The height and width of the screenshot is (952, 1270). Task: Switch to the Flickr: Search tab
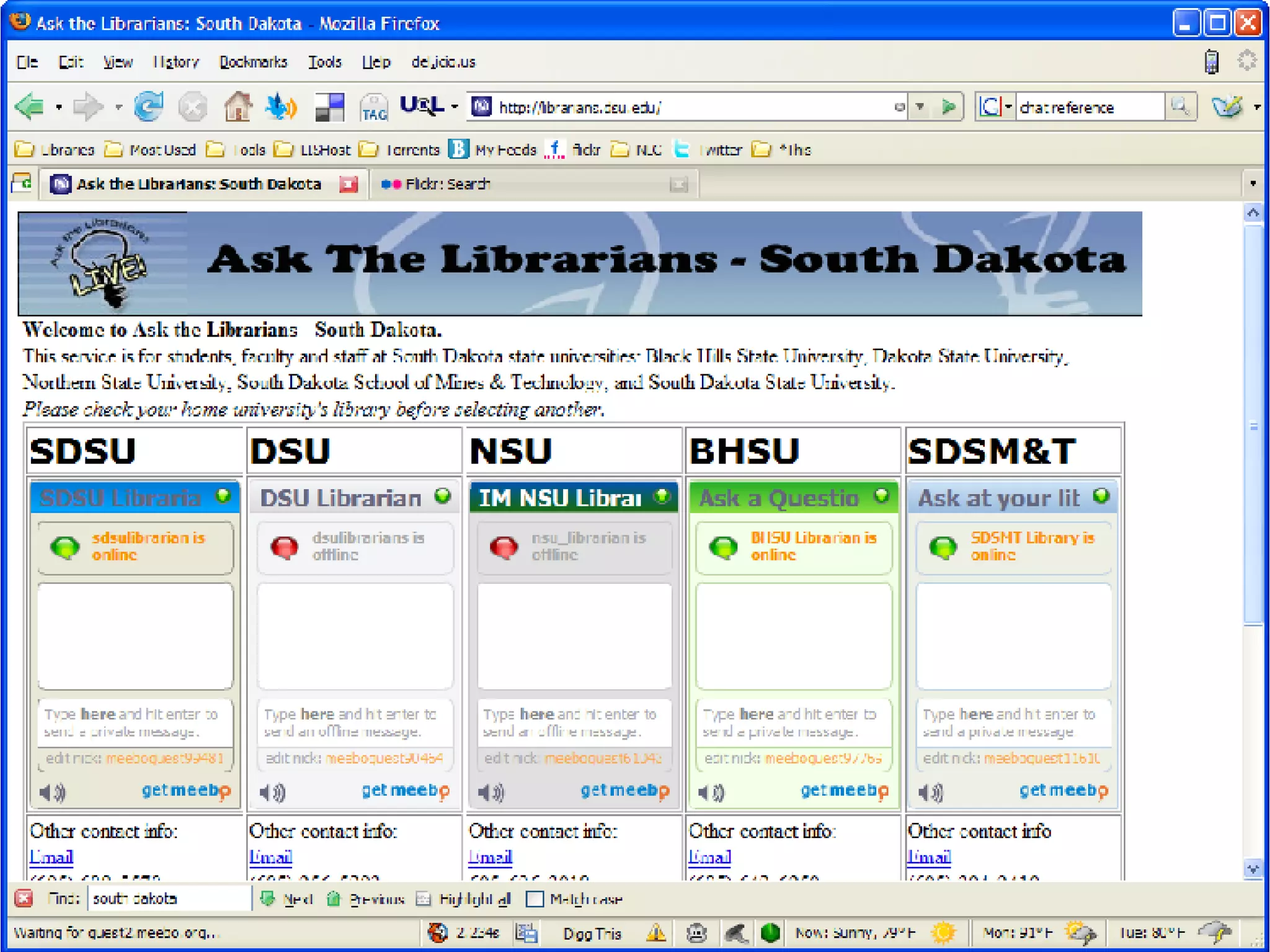tap(446, 184)
